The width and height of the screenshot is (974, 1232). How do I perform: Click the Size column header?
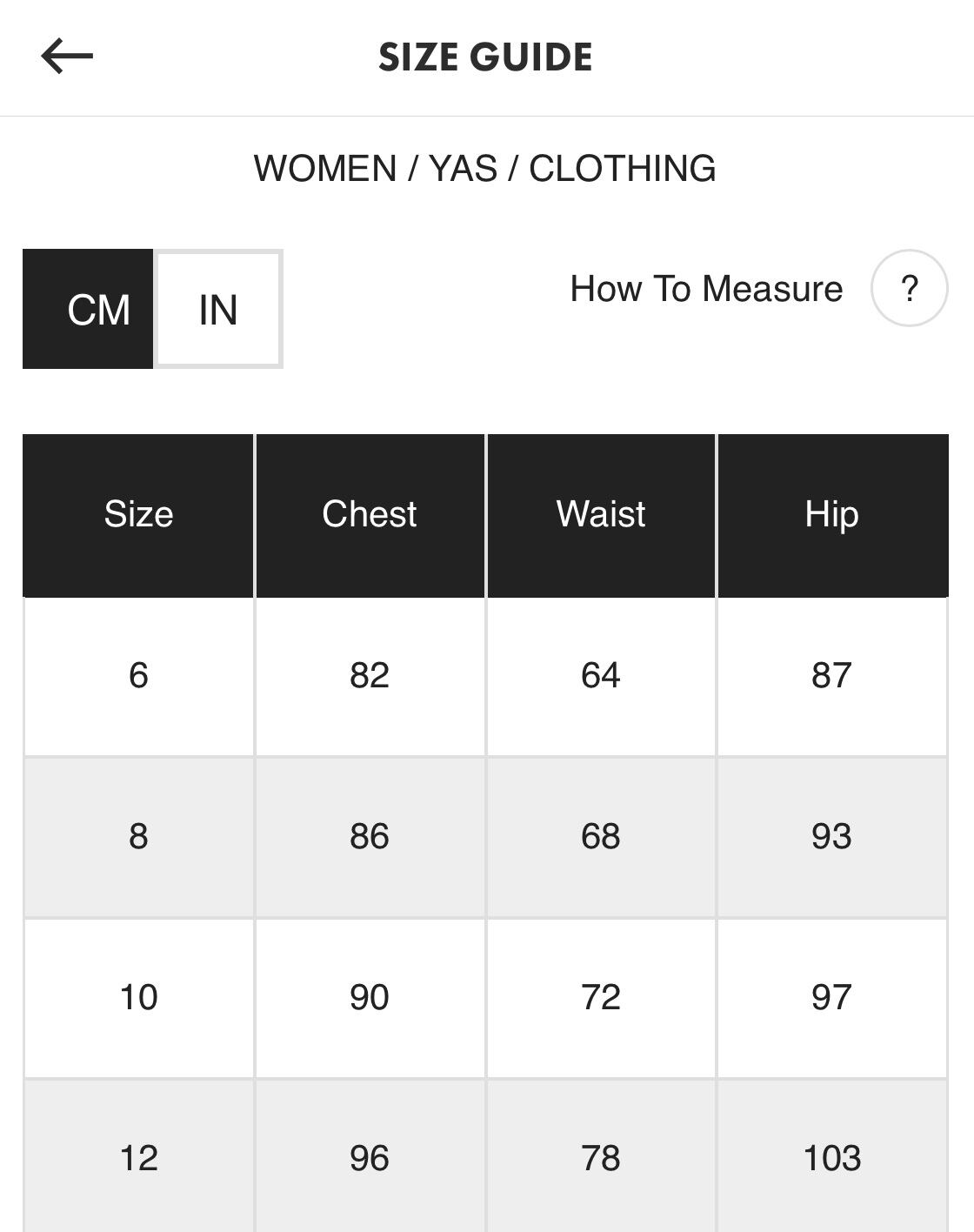(x=138, y=514)
